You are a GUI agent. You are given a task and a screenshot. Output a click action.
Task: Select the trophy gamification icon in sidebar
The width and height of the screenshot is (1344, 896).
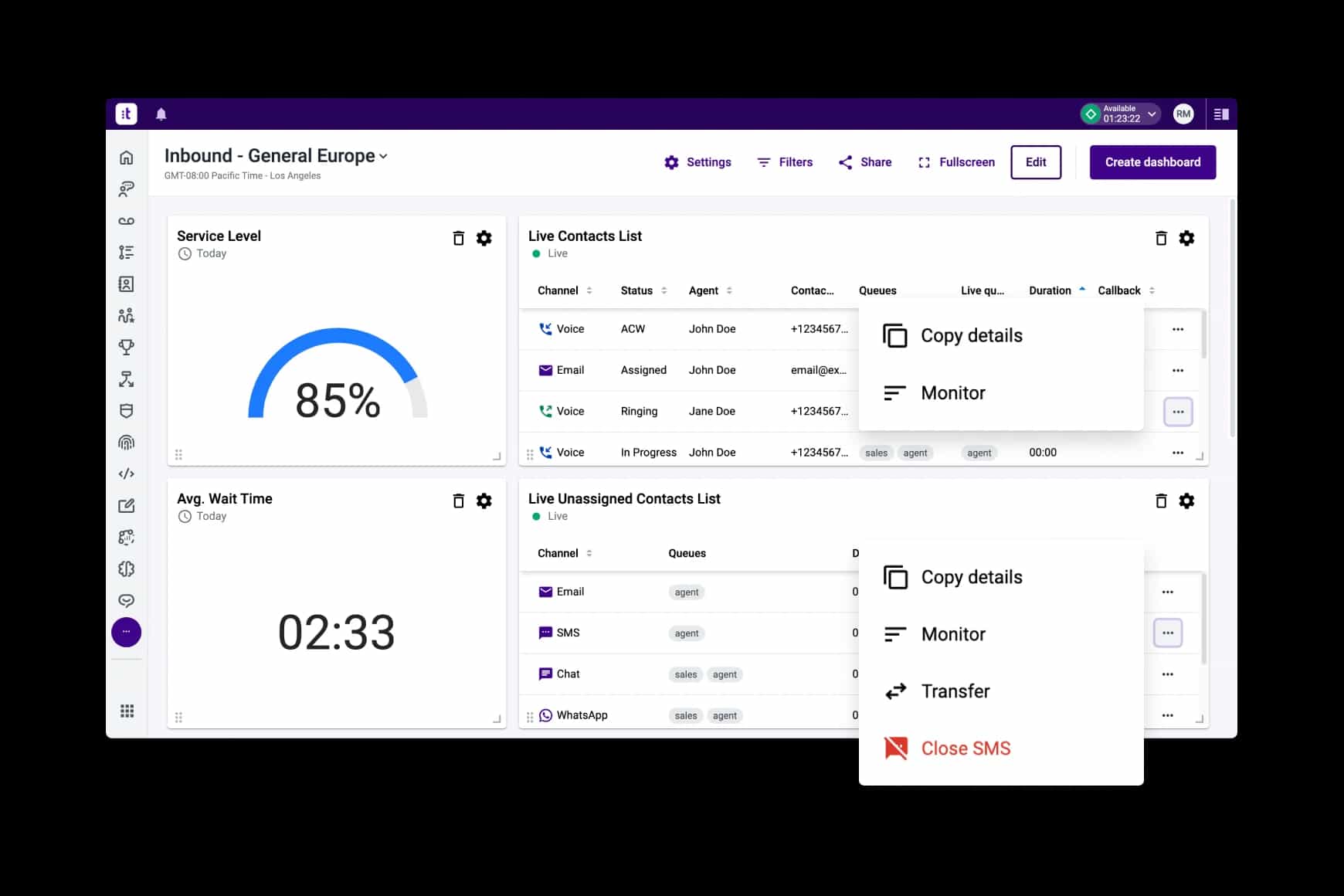pos(126,347)
